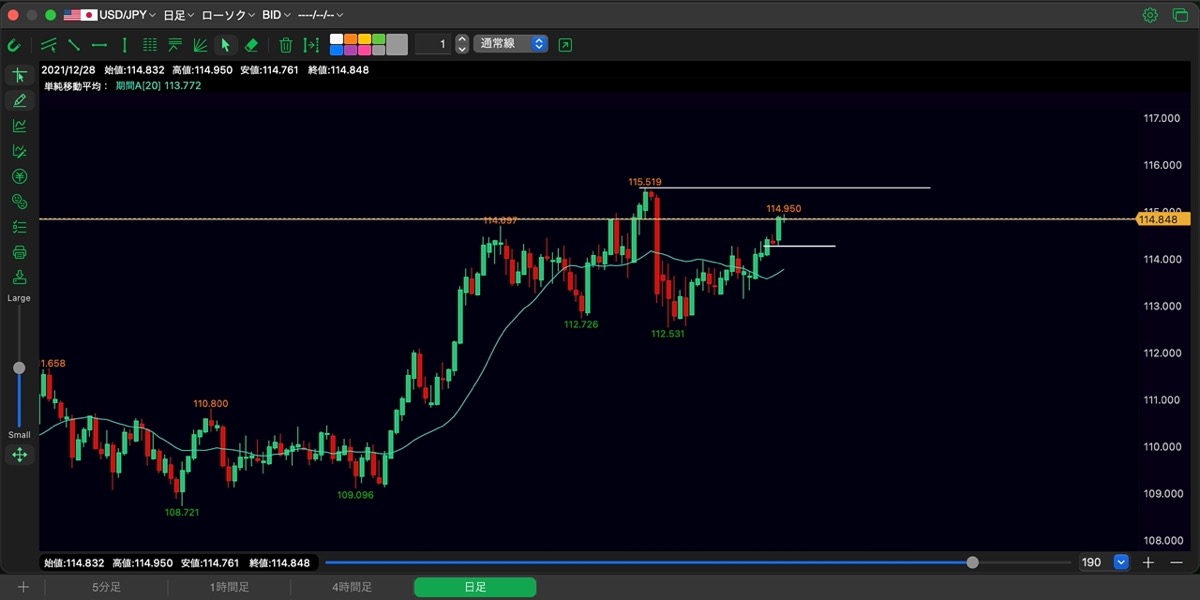1200x600 pixels.
Task: Switch to the 4時間足 tab
Action: coord(352,587)
